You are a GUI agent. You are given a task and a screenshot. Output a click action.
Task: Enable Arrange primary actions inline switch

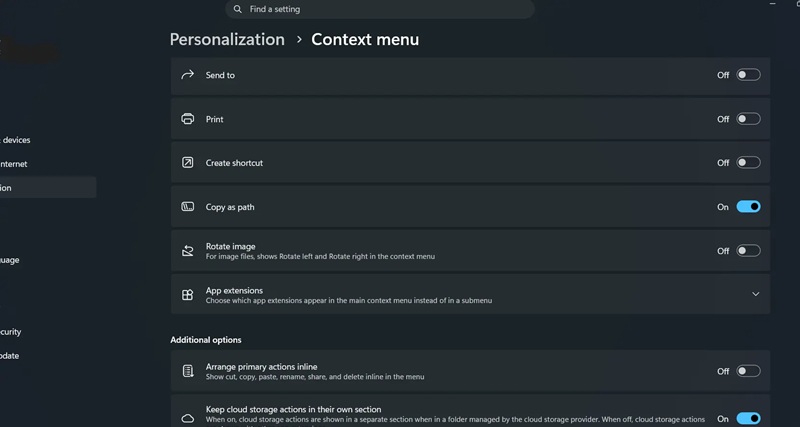pos(748,371)
